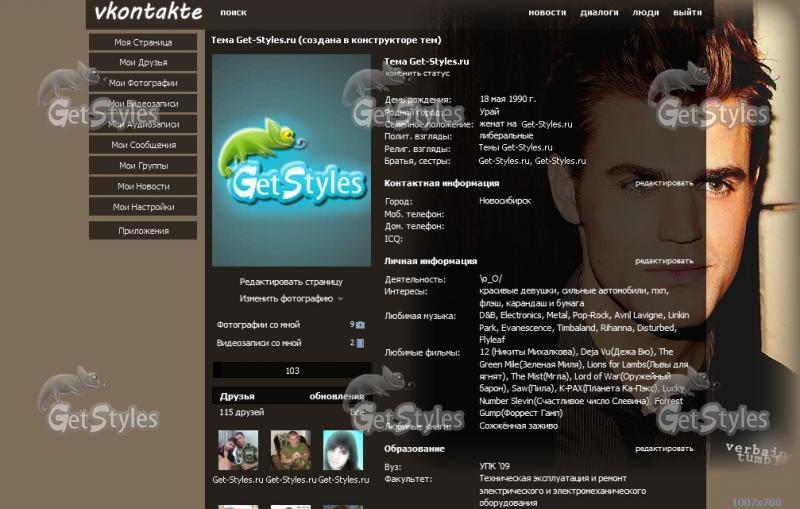Click либеральные political views link
The height and width of the screenshot is (509, 800).
506,136
